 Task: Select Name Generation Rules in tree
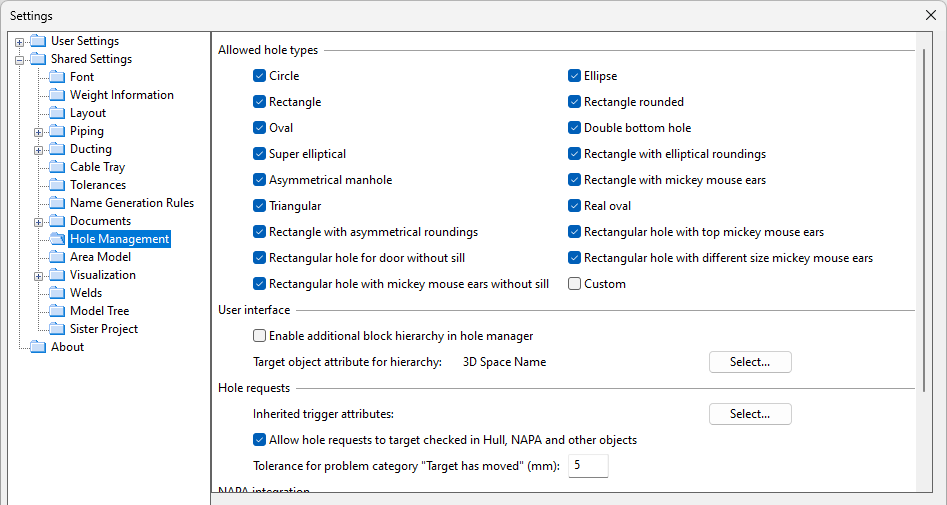point(131,203)
